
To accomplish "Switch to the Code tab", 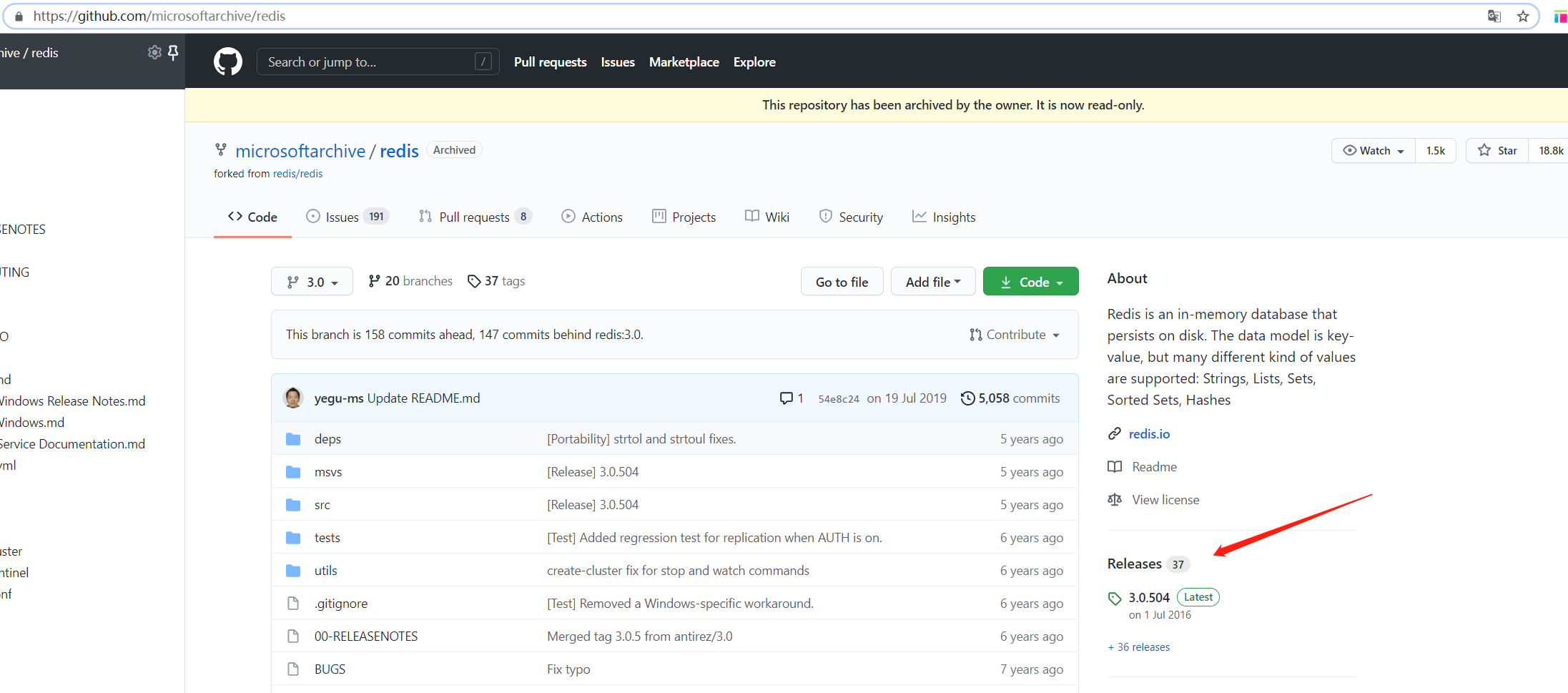I will coord(252,217).
